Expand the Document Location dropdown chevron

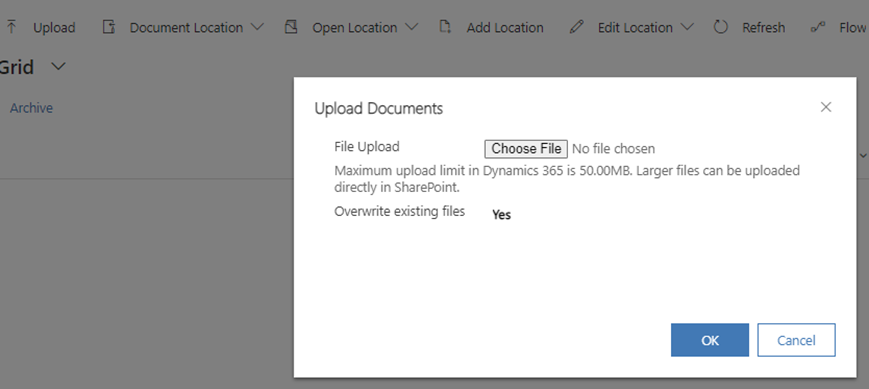[x=257, y=27]
